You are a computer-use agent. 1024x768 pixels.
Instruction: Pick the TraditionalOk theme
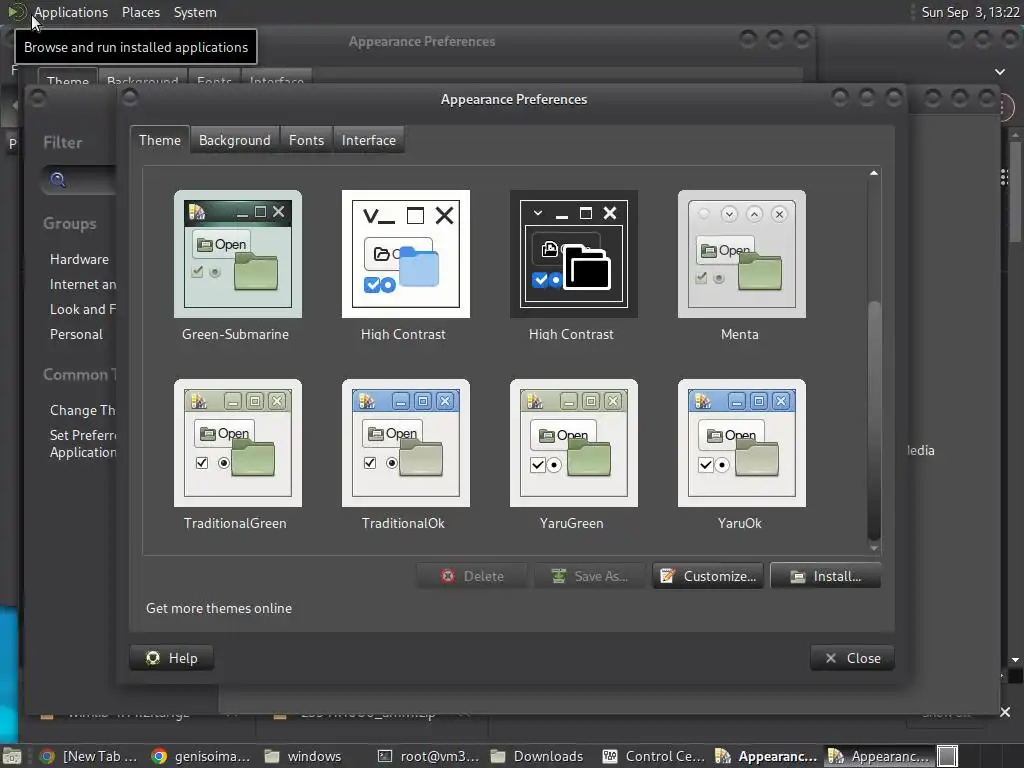click(406, 443)
